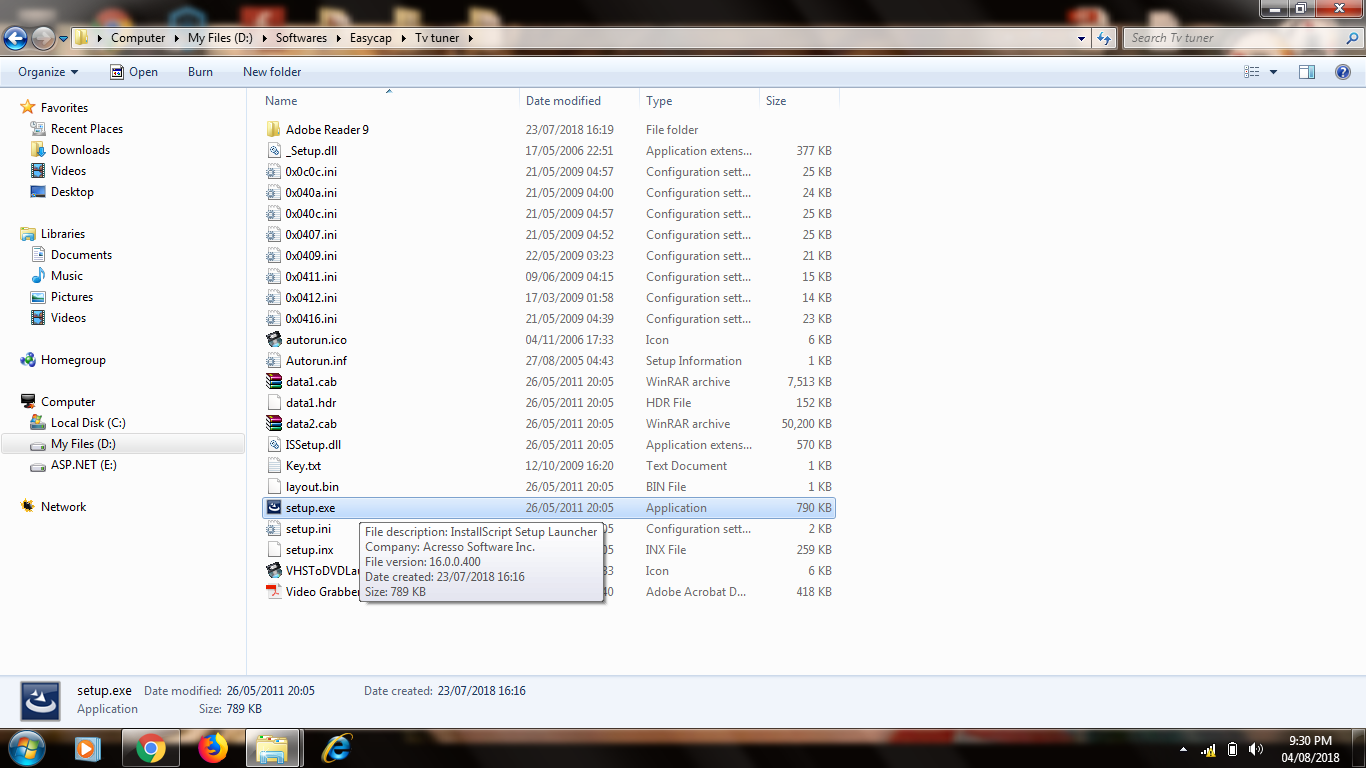Select Libraries in navigation pane

click(63, 234)
